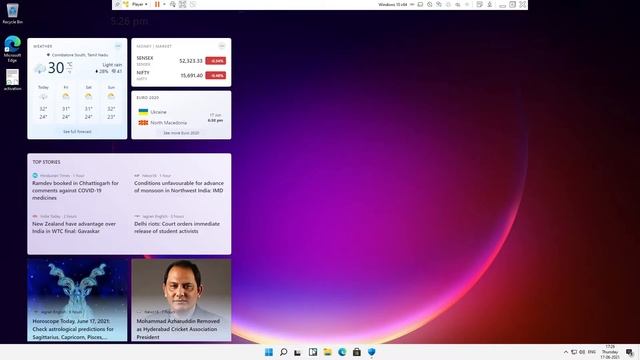Pause the virtual machine
The height and width of the screenshot is (360, 640).
click(x=157, y=4)
